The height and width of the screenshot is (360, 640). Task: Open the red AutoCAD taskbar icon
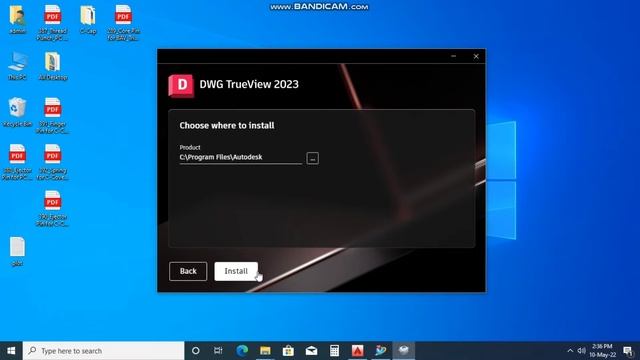(x=358, y=351)
